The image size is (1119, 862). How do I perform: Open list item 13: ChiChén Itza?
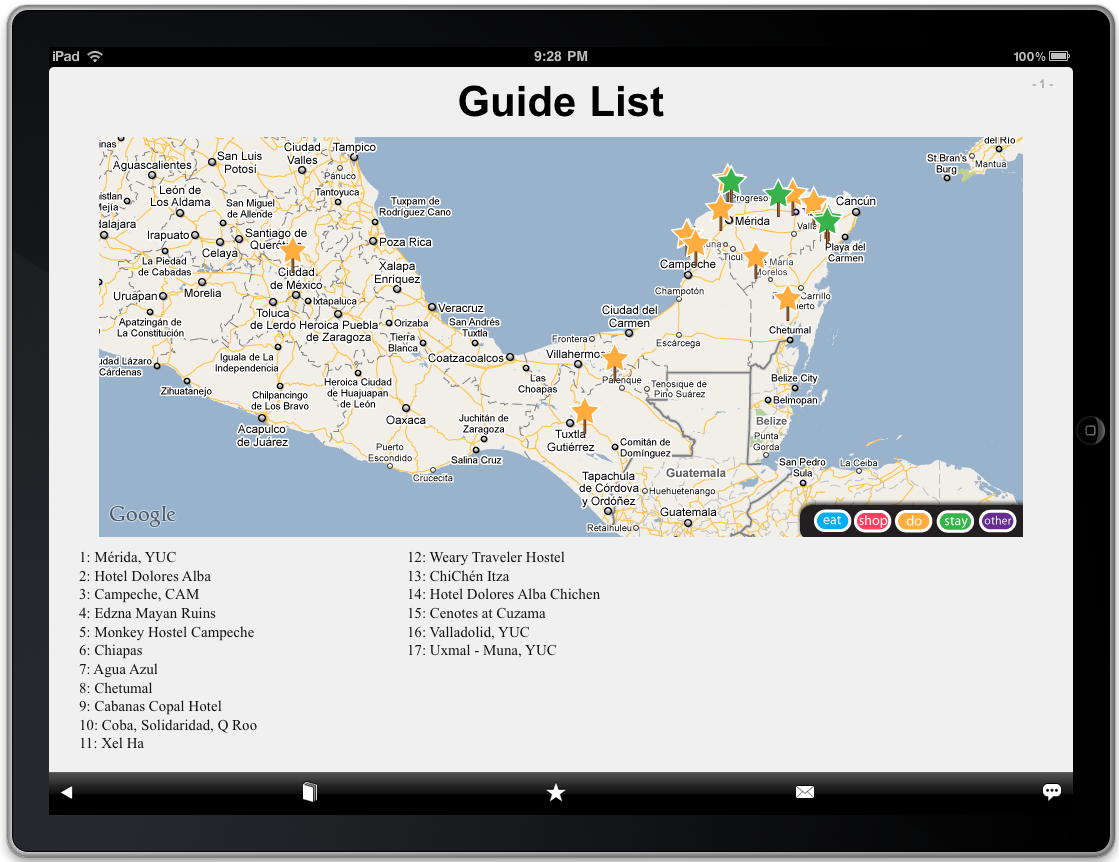tap(458, 576)
